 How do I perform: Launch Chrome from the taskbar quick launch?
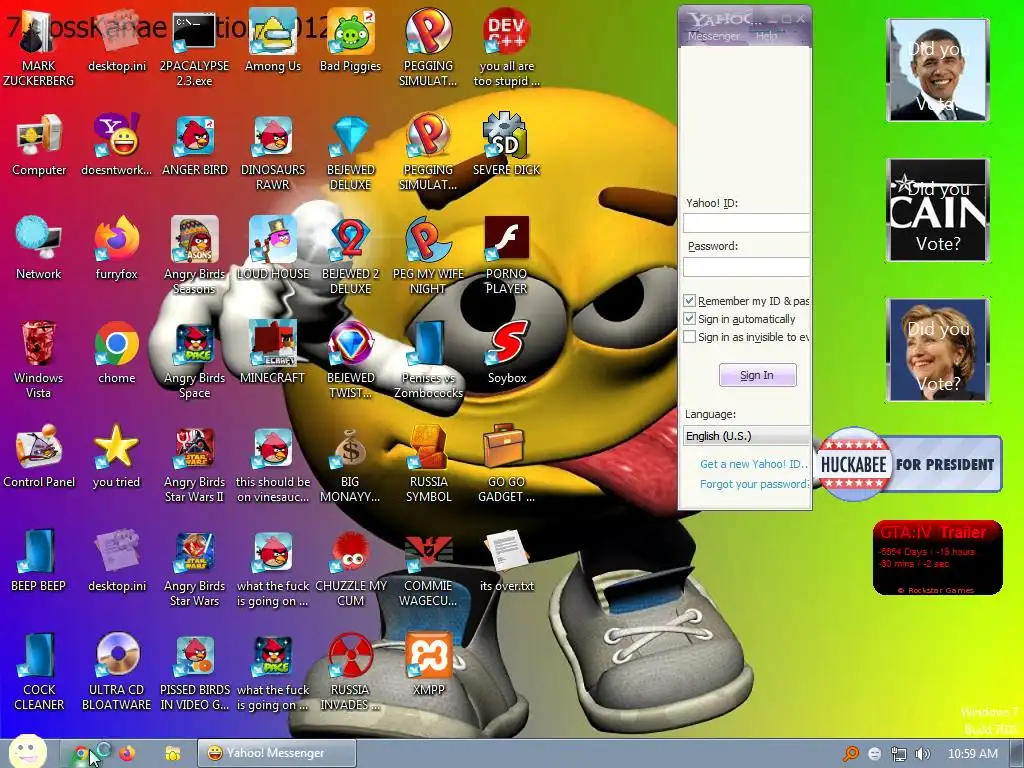tap(80, 754)
